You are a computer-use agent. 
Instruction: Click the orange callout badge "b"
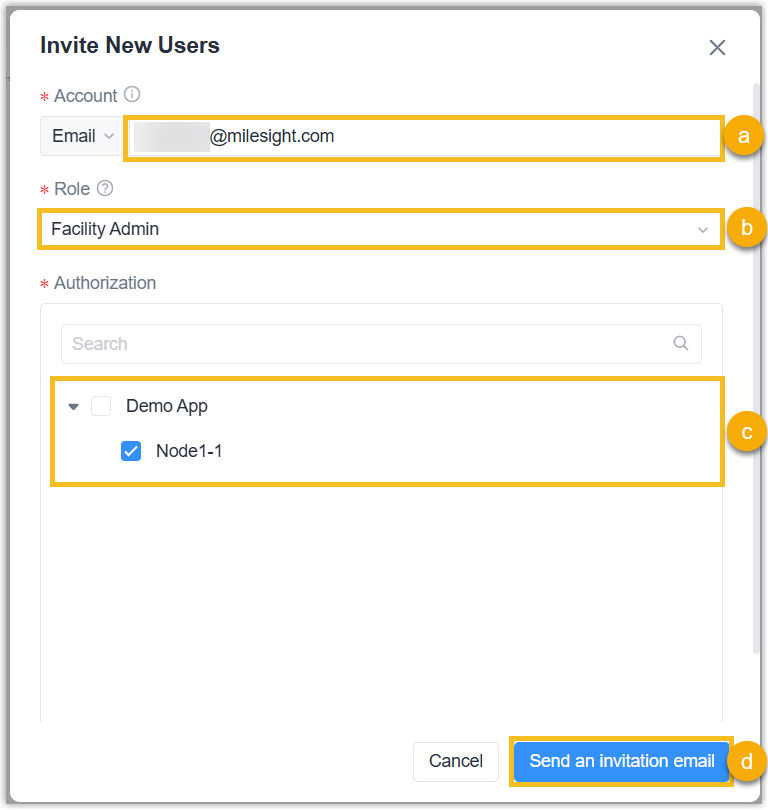coord(742,228)
